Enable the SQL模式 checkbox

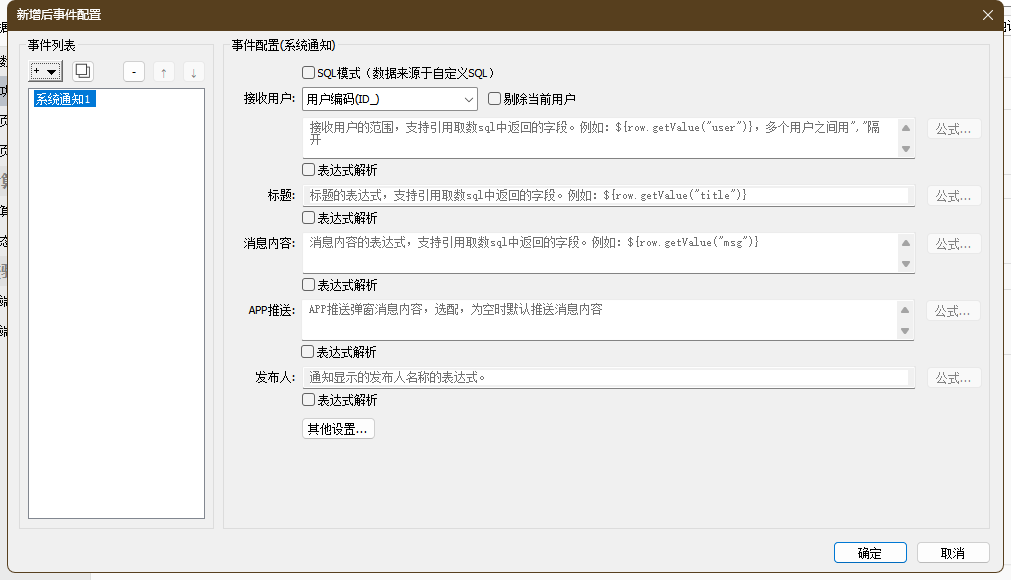(x=309, y=73)
